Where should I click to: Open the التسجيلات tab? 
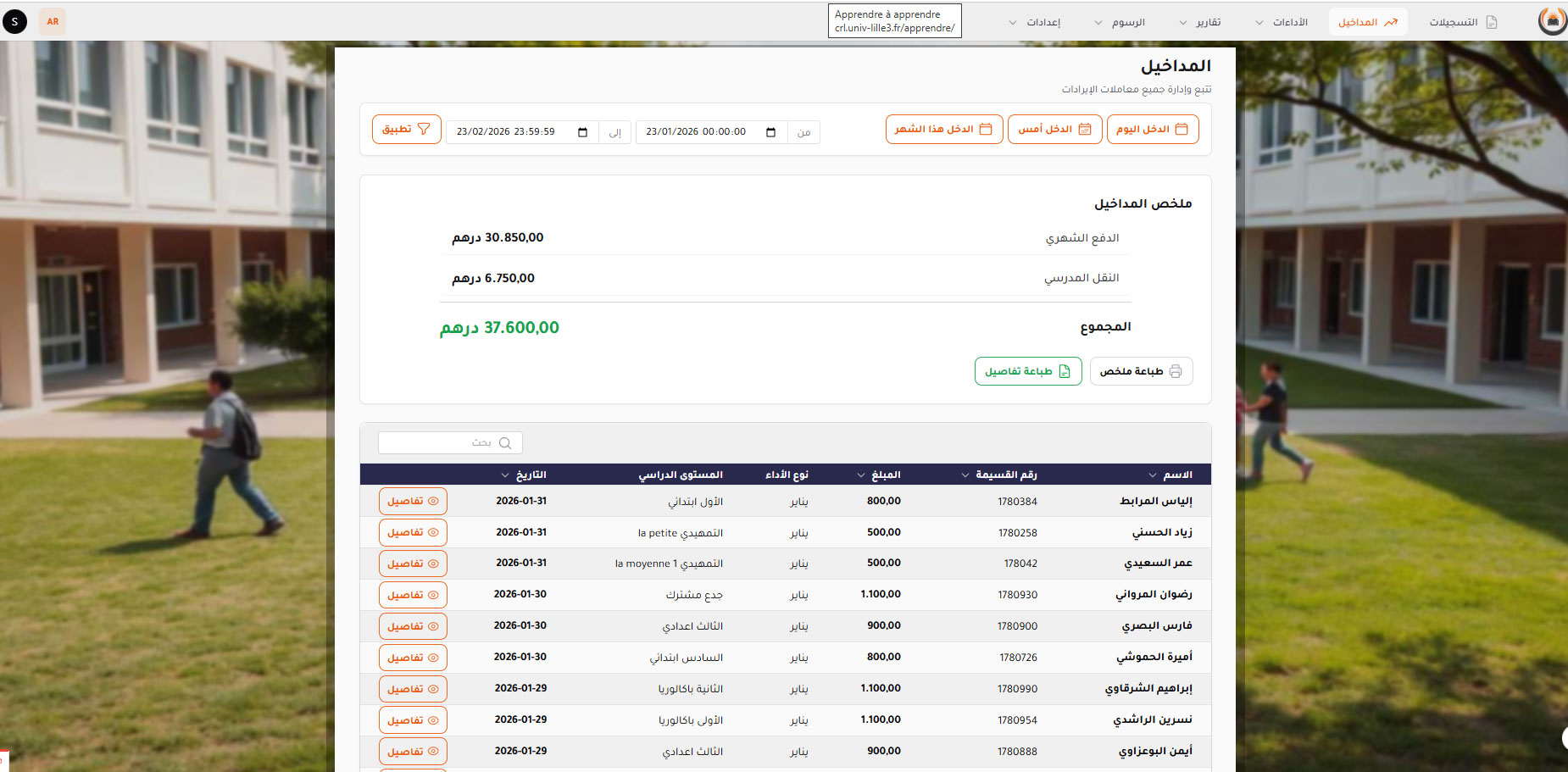(1463, 22)
